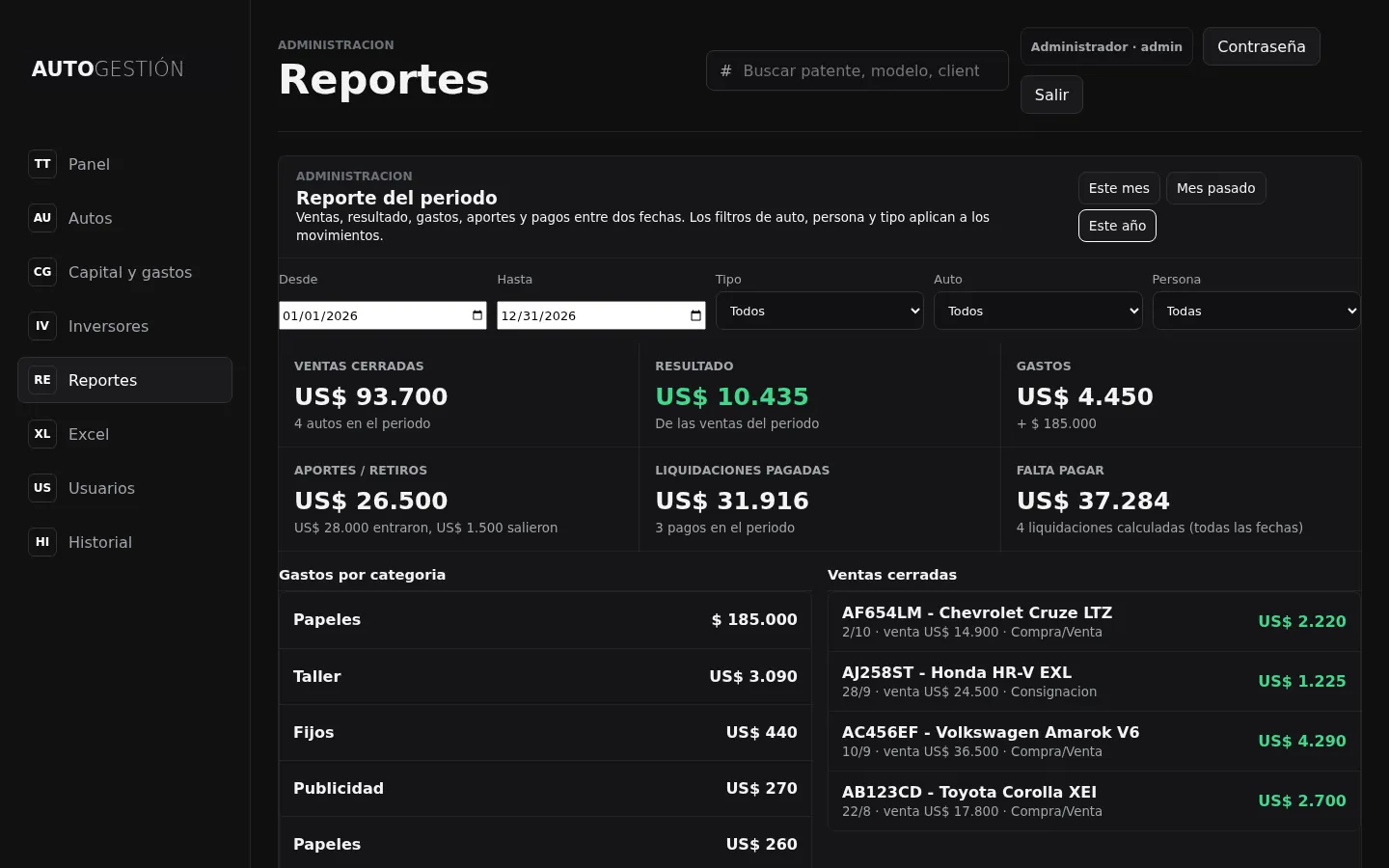Click the Hasta date field 12/31/2026
The width and height of the screenshot is (1389, 868).
coord(601,315)
